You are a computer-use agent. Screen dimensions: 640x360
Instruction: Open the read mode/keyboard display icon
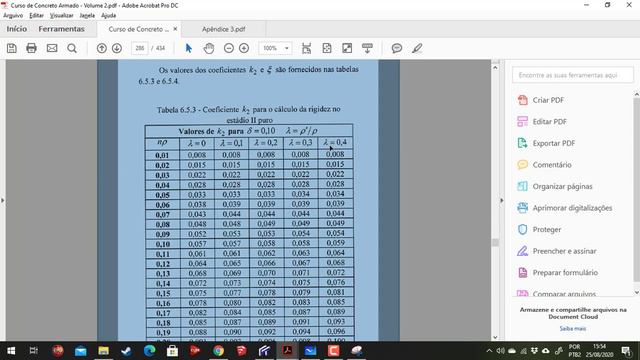point(367,48)
